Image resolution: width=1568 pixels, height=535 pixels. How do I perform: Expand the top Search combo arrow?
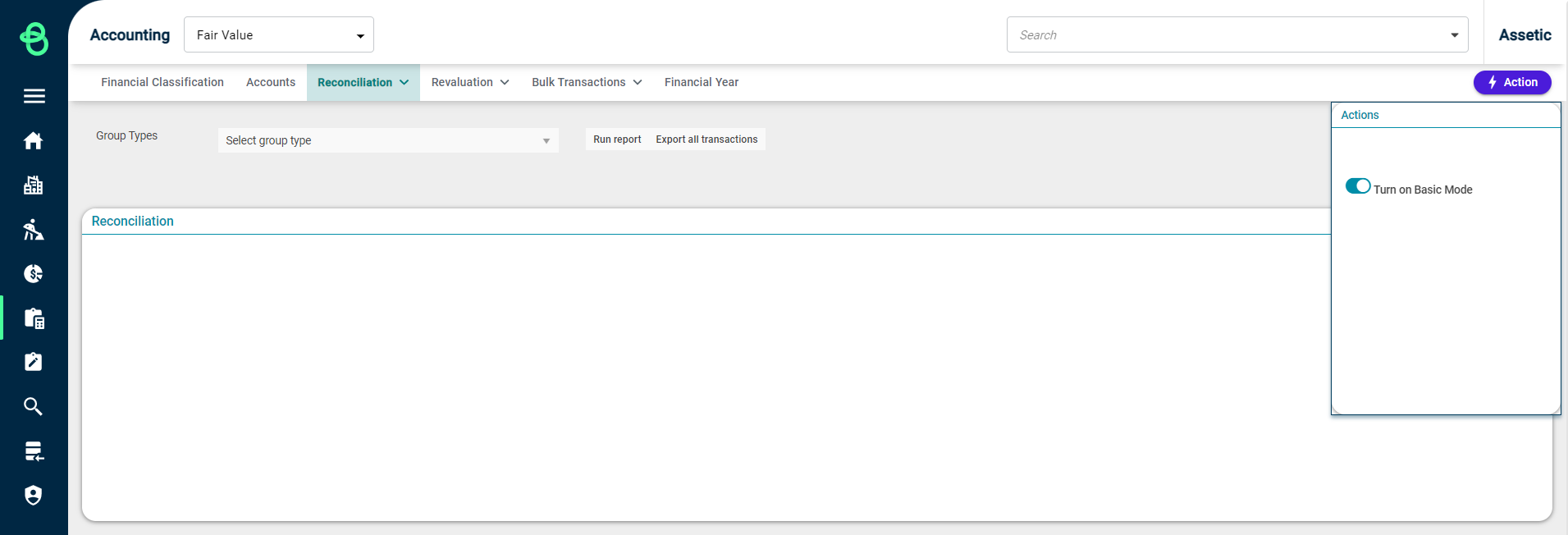pos(1454,35)
